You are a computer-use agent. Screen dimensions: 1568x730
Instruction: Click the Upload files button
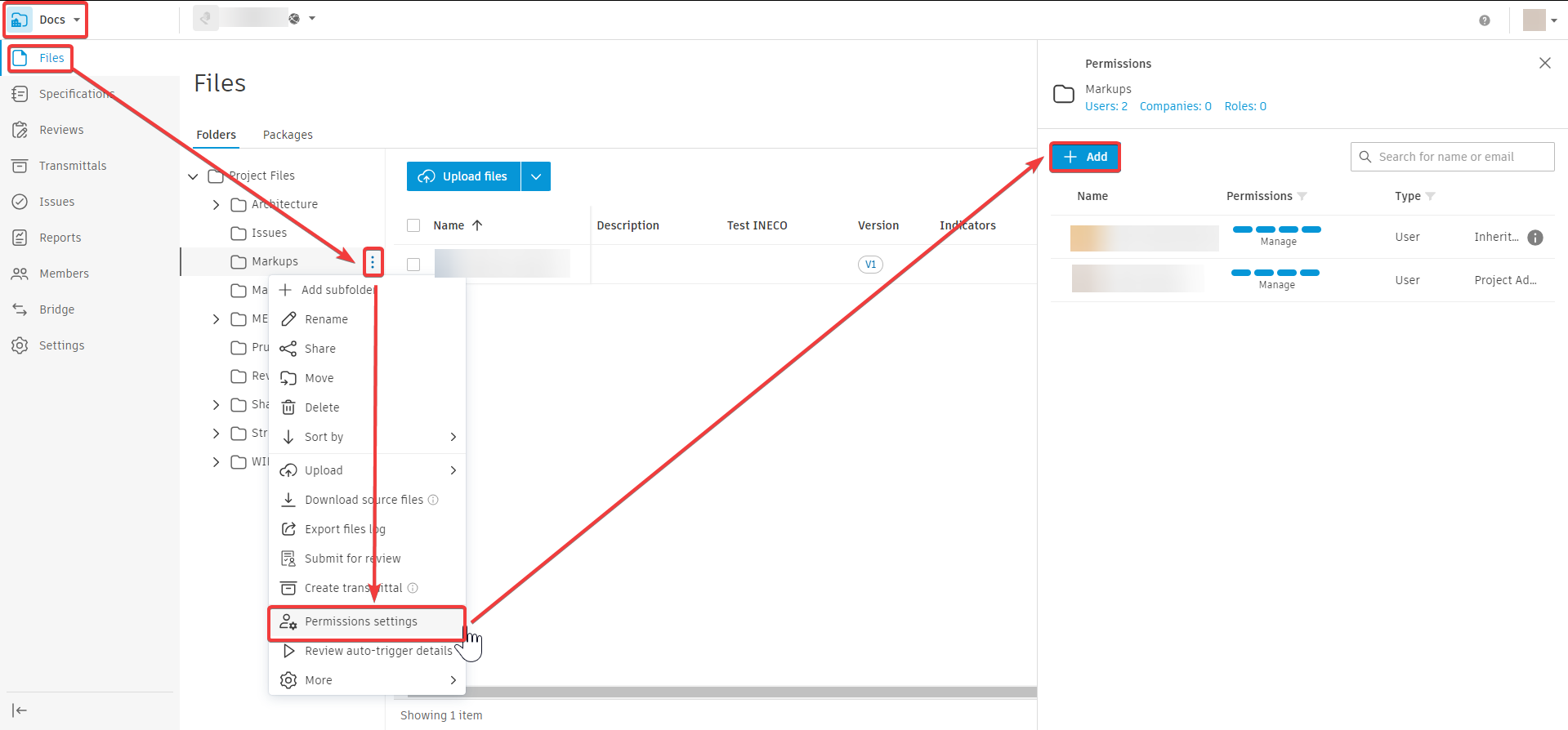point(463,176)
